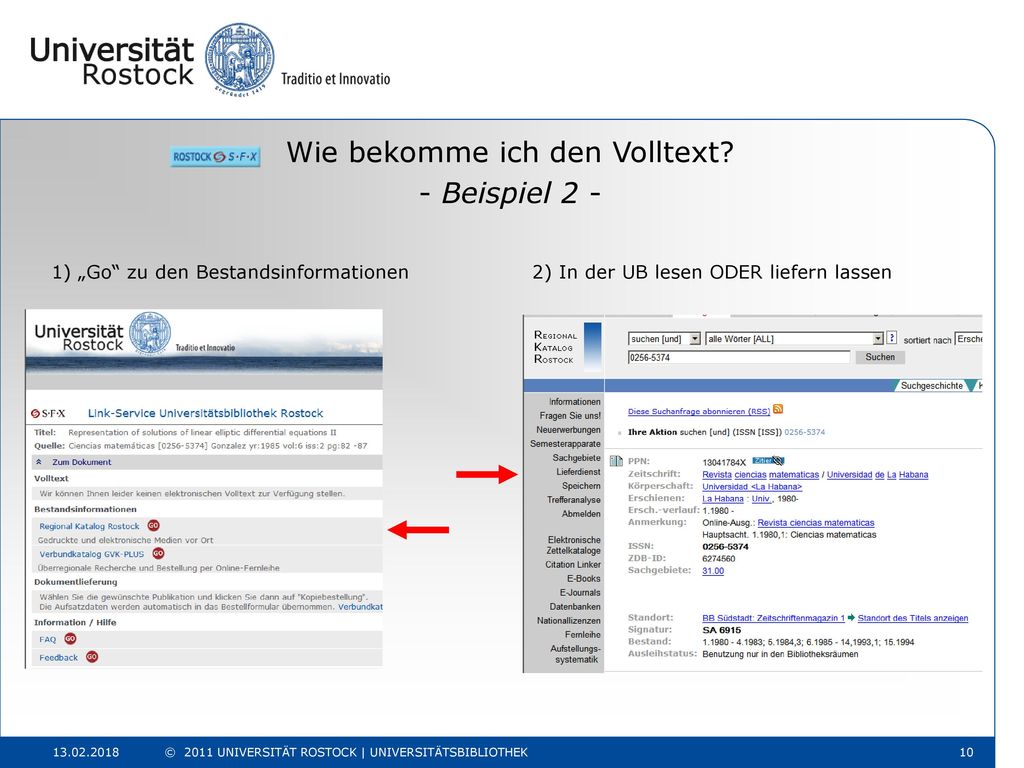The height and width of the screenshot is (768, 1024).
Task: Click the GO icon beside Verbundkatalog GVK-PLUS
Action: tap(158, 554)
